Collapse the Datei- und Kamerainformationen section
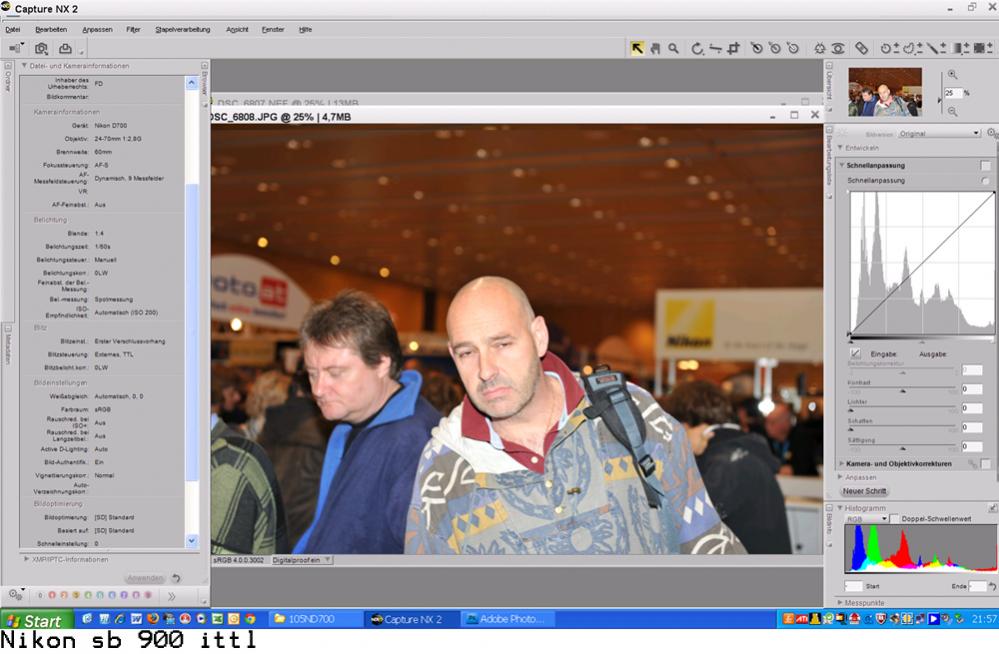The height and width of the screenshot is (654, 999). click(24, 66)
